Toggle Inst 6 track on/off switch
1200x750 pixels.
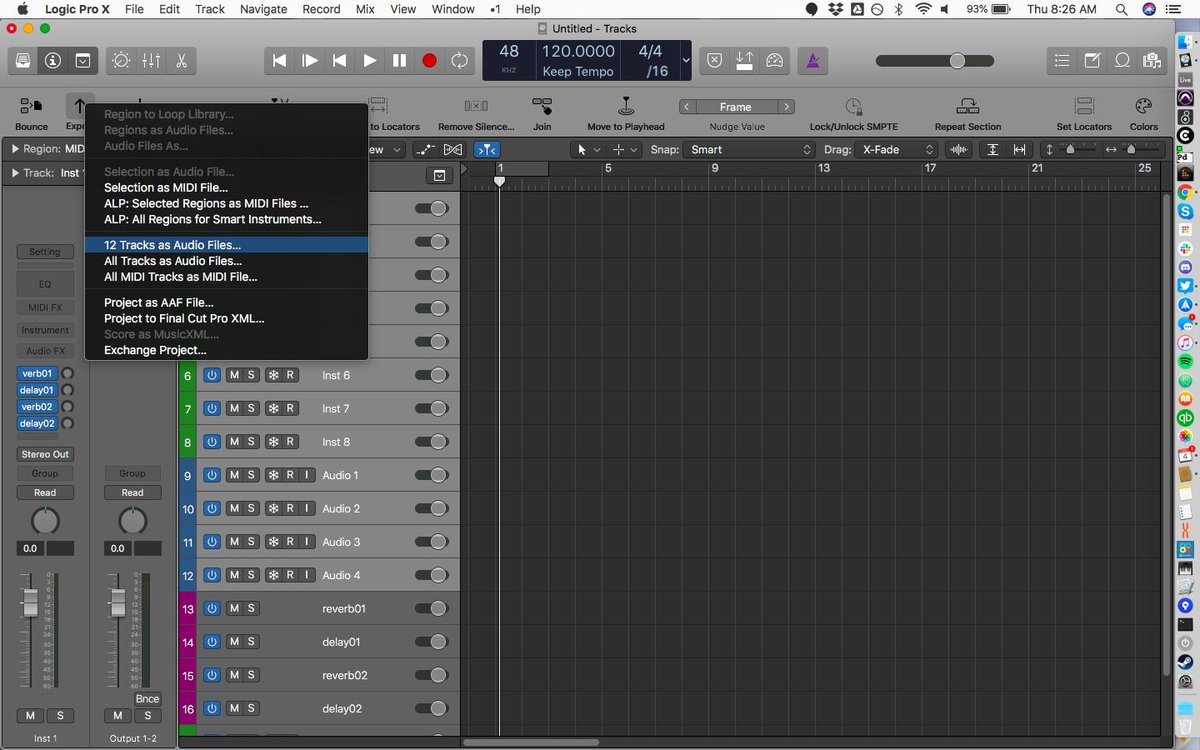431,375
